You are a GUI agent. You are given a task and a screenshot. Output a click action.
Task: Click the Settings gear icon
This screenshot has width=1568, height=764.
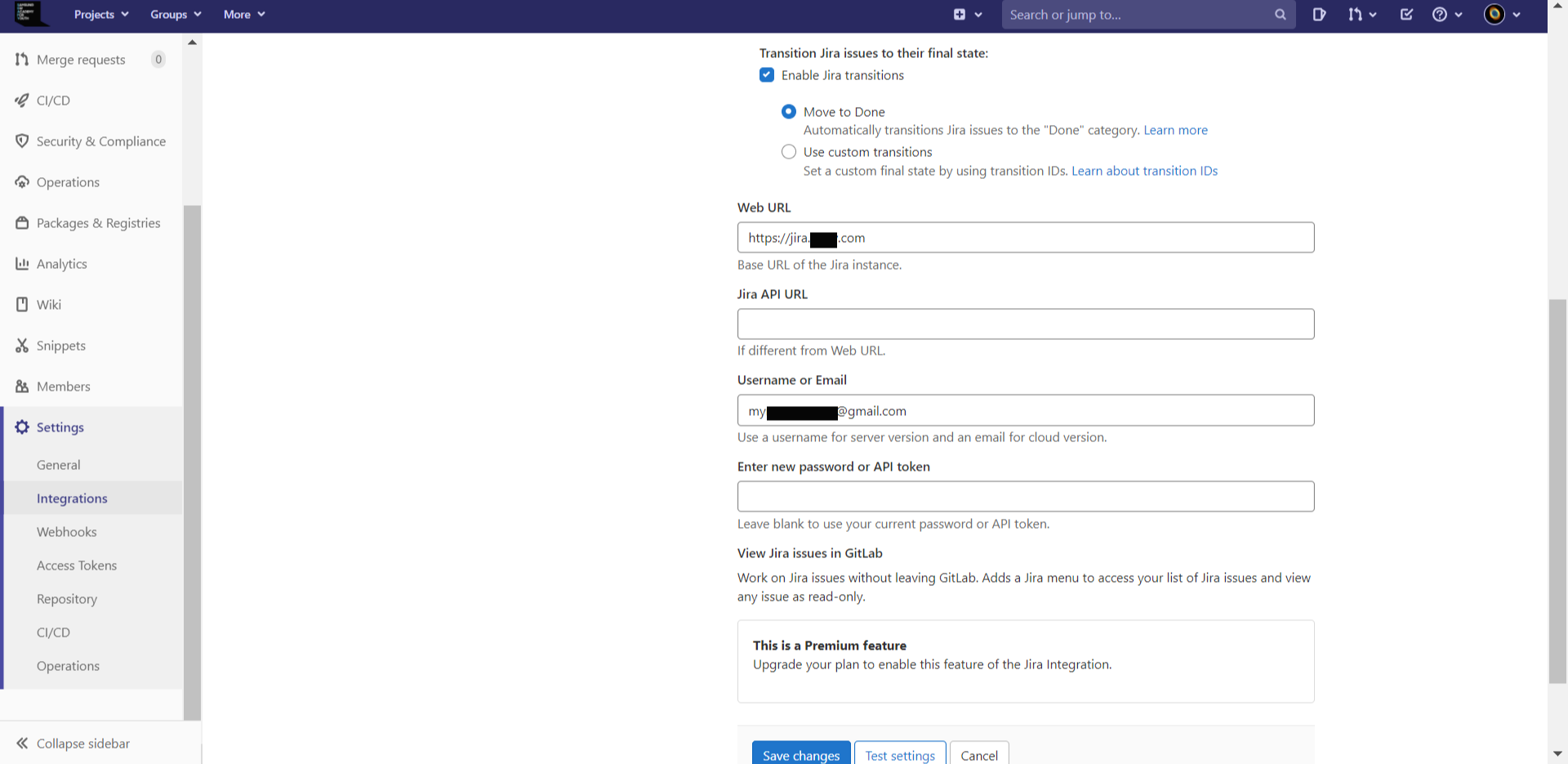22,427
